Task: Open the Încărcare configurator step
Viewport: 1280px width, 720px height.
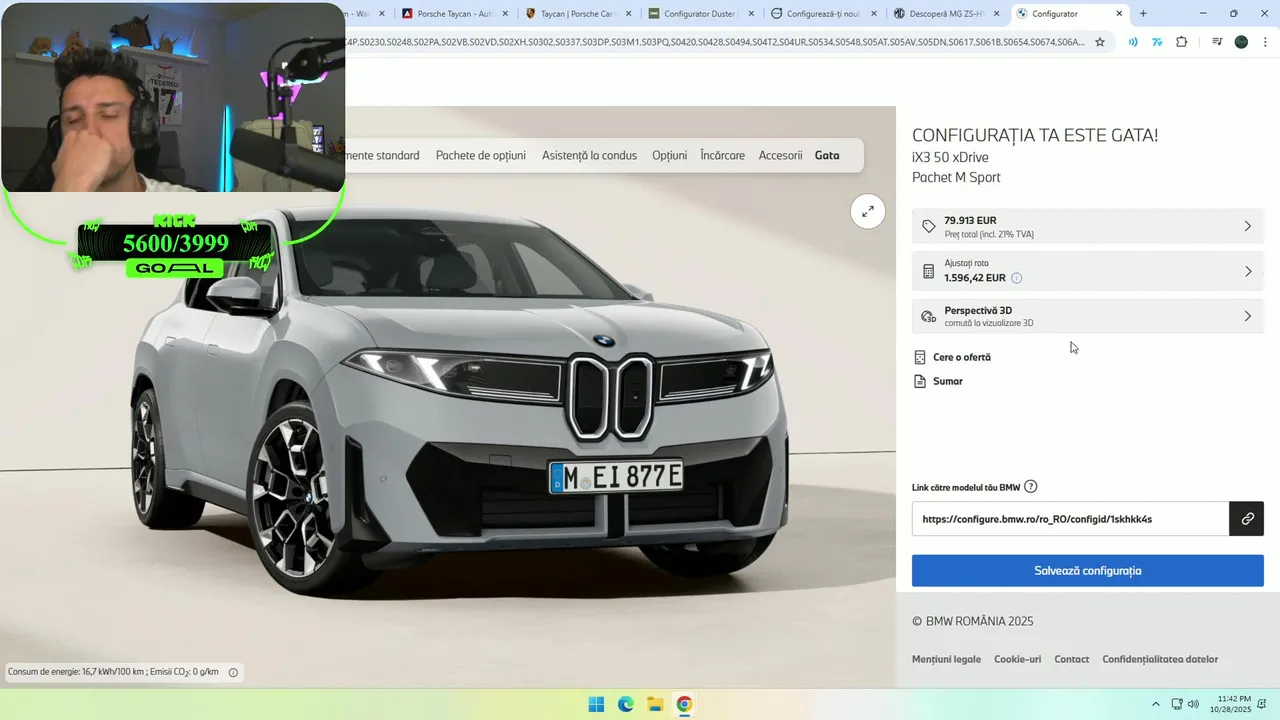Action: point(723,155)
